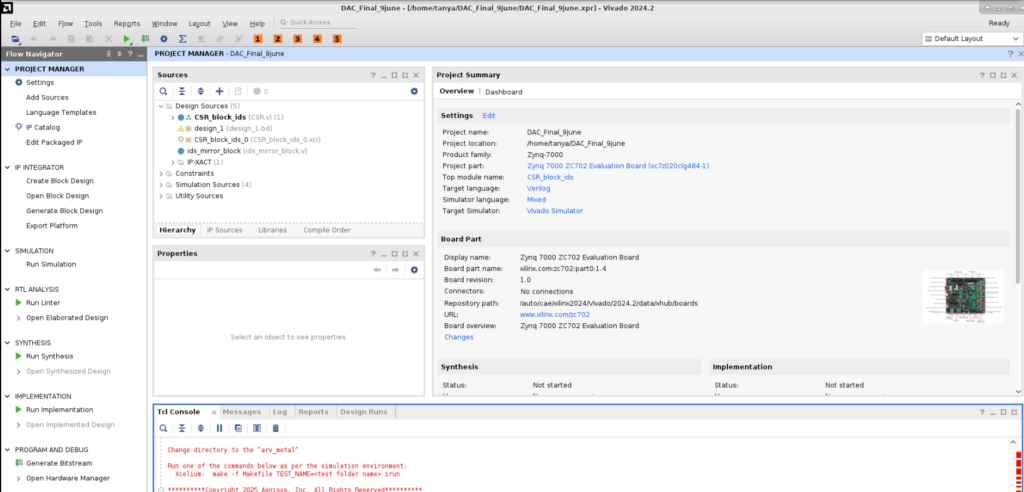The height and width of the screenshot is (492, 1024).
Task: Expand the Simulation Sources tree node
Action: [x=161, y=185]
